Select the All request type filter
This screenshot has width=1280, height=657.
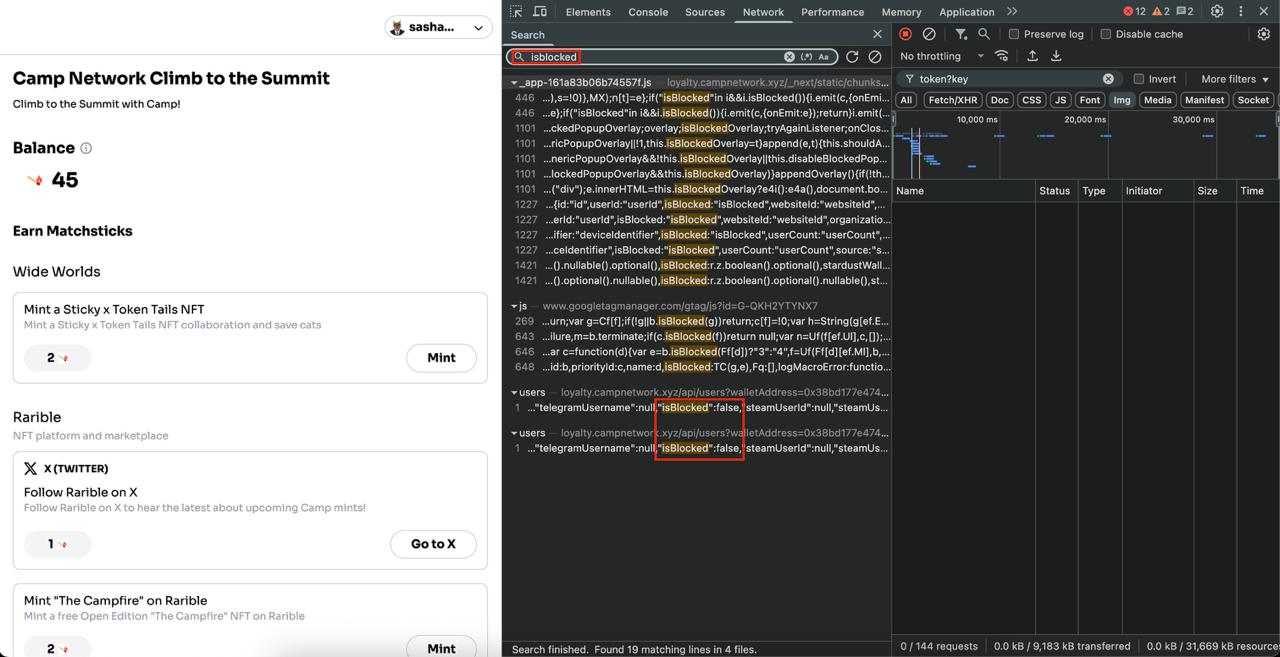[906, 100]
